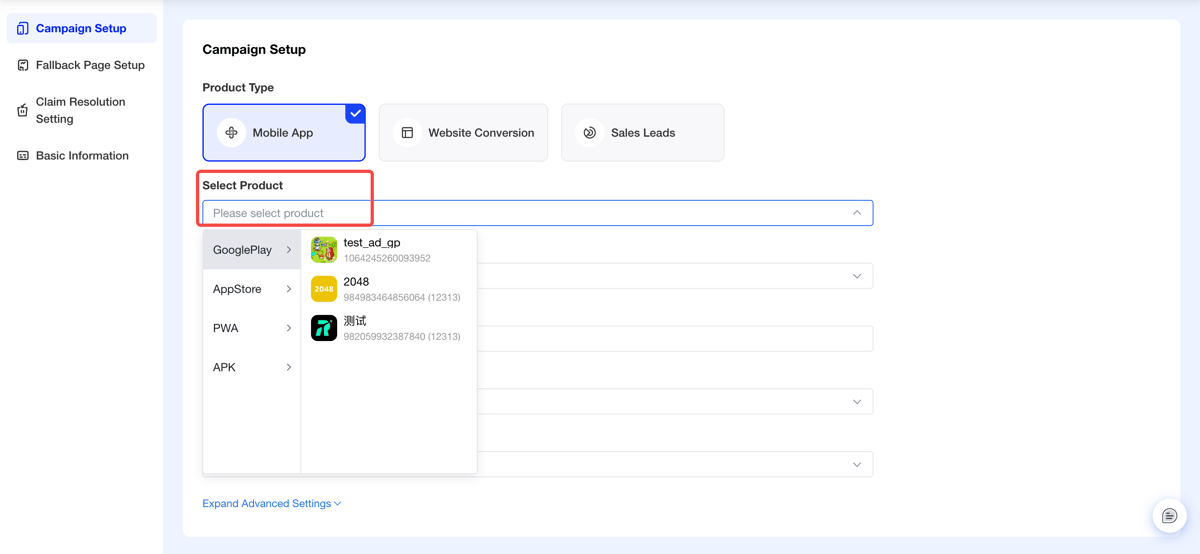Open the last dropdown above Advanced Settings
The height and width of the screenshot is (554, 1200).
pyautogui.click(x=675, y=464)
